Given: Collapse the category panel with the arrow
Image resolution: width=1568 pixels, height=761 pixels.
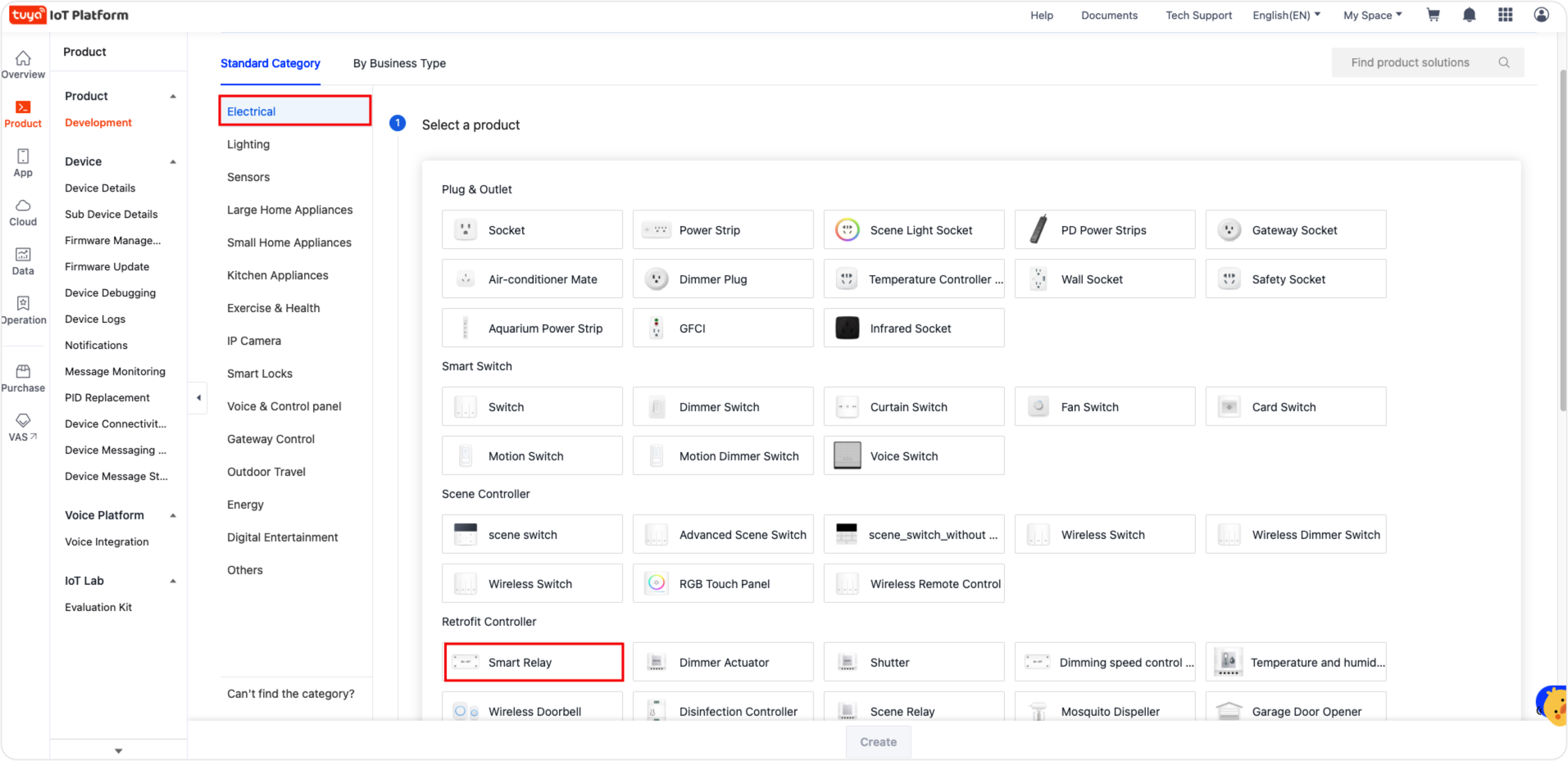Looking at the screenshot, I should 198,397.
